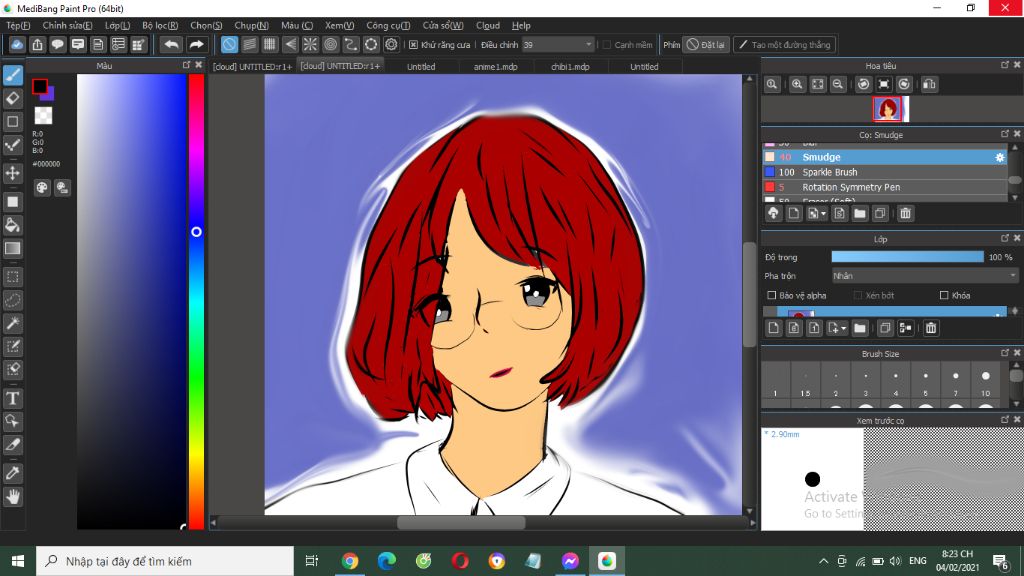Select the Hand tool
The image size is (1024, 576).
13,497
